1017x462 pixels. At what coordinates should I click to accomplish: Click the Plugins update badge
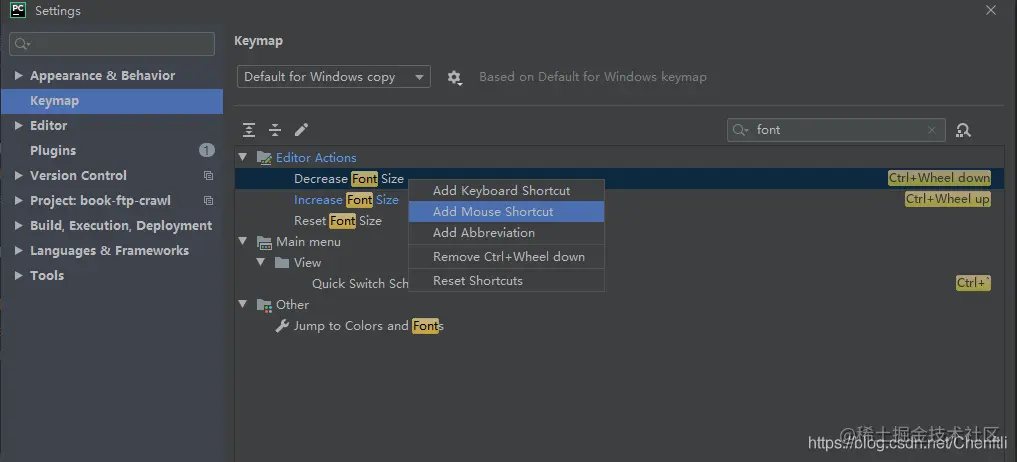[x=207, y=151]
